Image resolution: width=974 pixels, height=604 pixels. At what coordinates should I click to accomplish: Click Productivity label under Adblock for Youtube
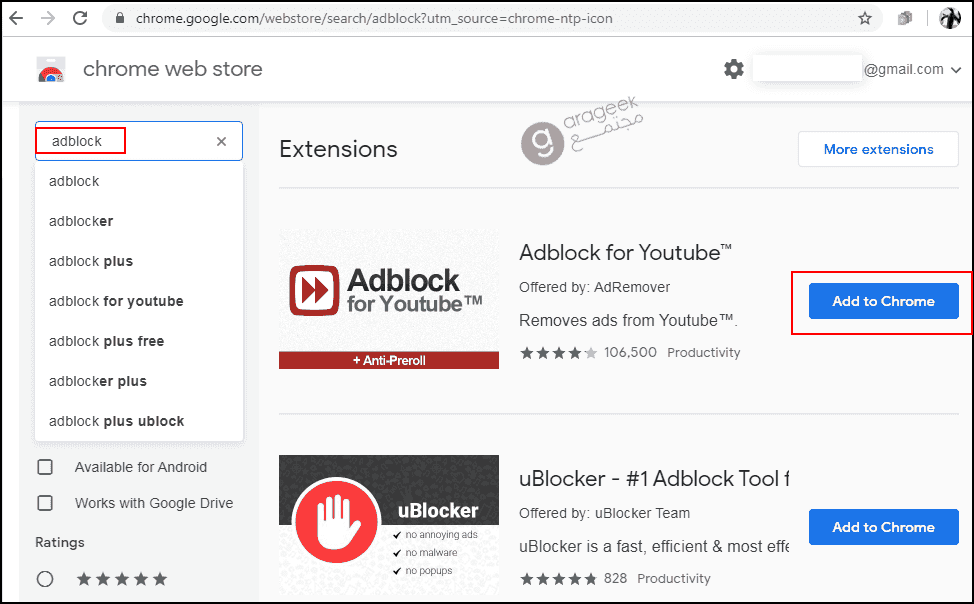[x=704, y=353]
